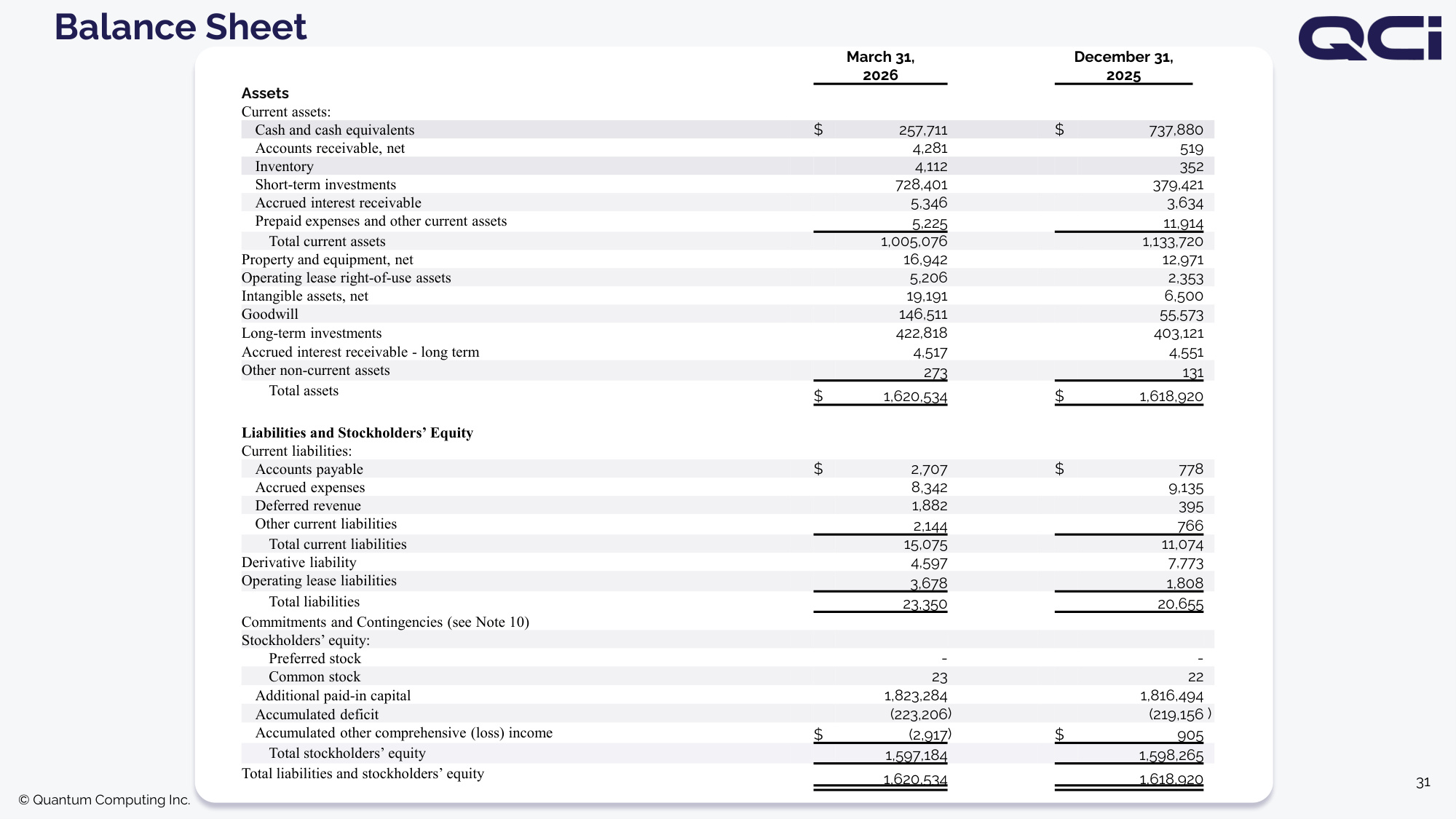
Task: Click the Goodwill value 146,511
Action: (x=923, y=314)
